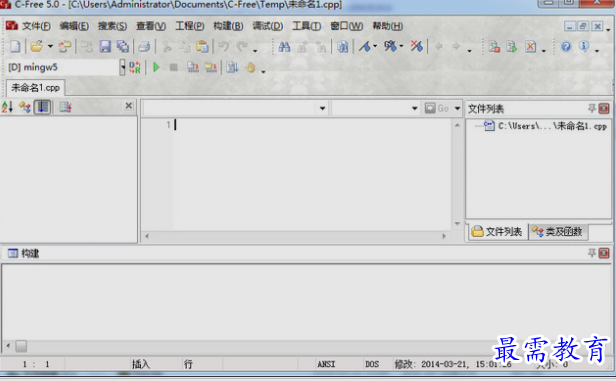
Task: Sort symbols with the A-Z icon
Action: pyautogui.click(x=7, y=107)
